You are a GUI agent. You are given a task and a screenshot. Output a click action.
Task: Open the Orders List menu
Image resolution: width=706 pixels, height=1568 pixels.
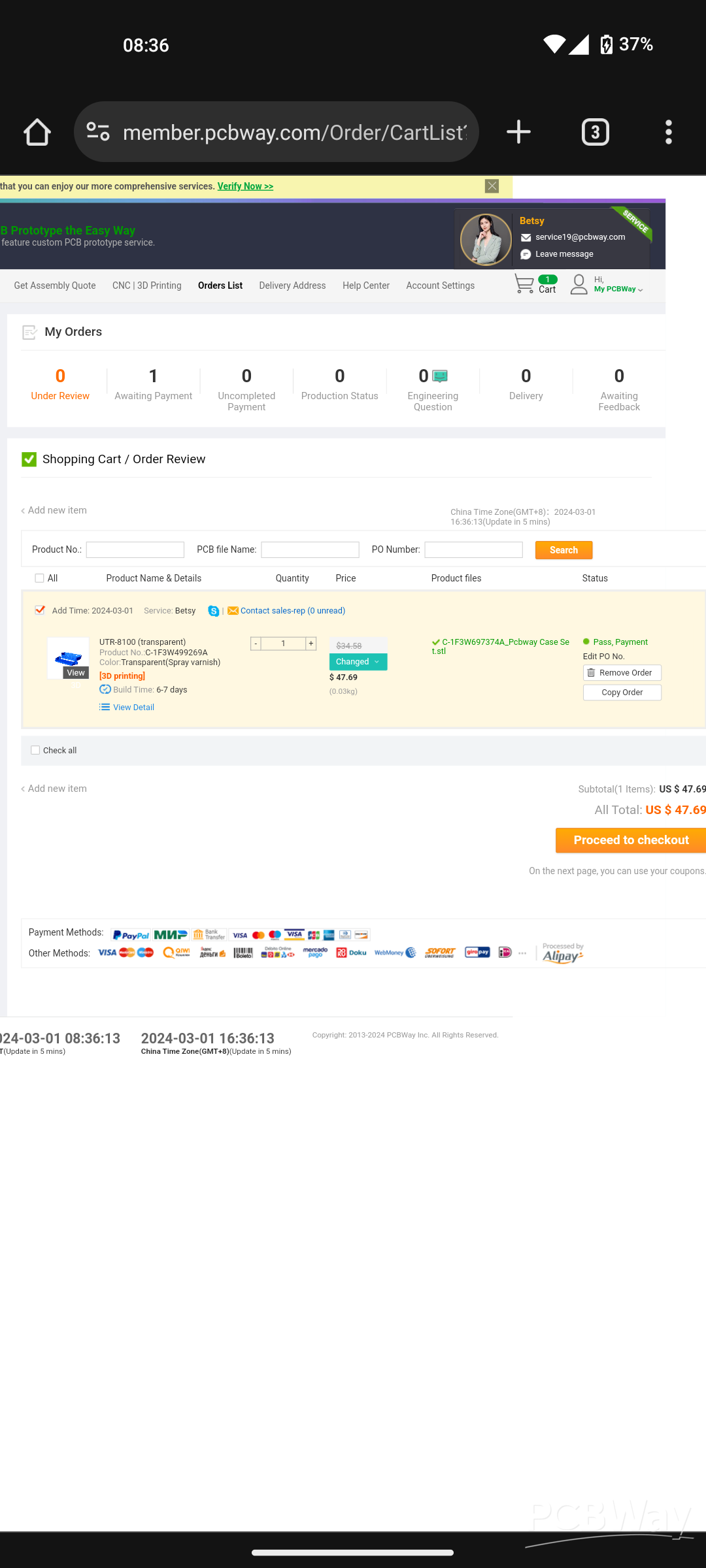click(x=220, y=286)
